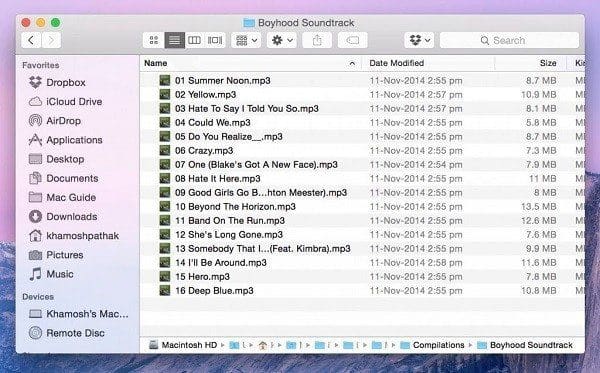Click Macintosh HD in the path bar

click(x=183, y=345)
